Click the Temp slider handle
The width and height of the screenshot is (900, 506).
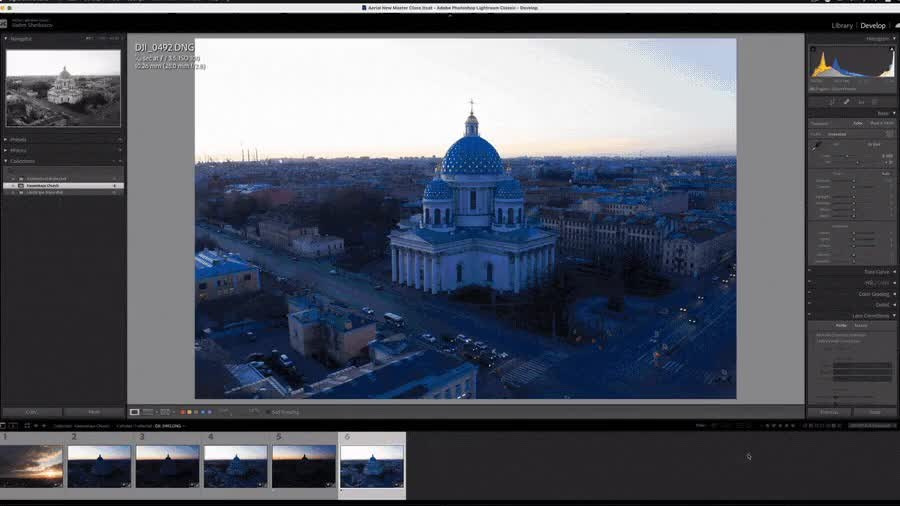tap(847, 155)
